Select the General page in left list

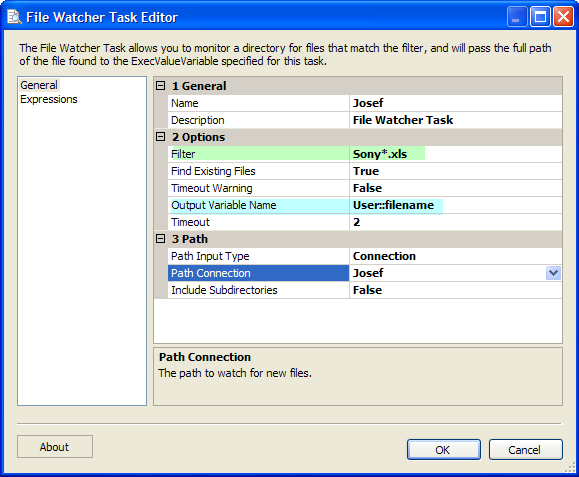click(39, 85)
